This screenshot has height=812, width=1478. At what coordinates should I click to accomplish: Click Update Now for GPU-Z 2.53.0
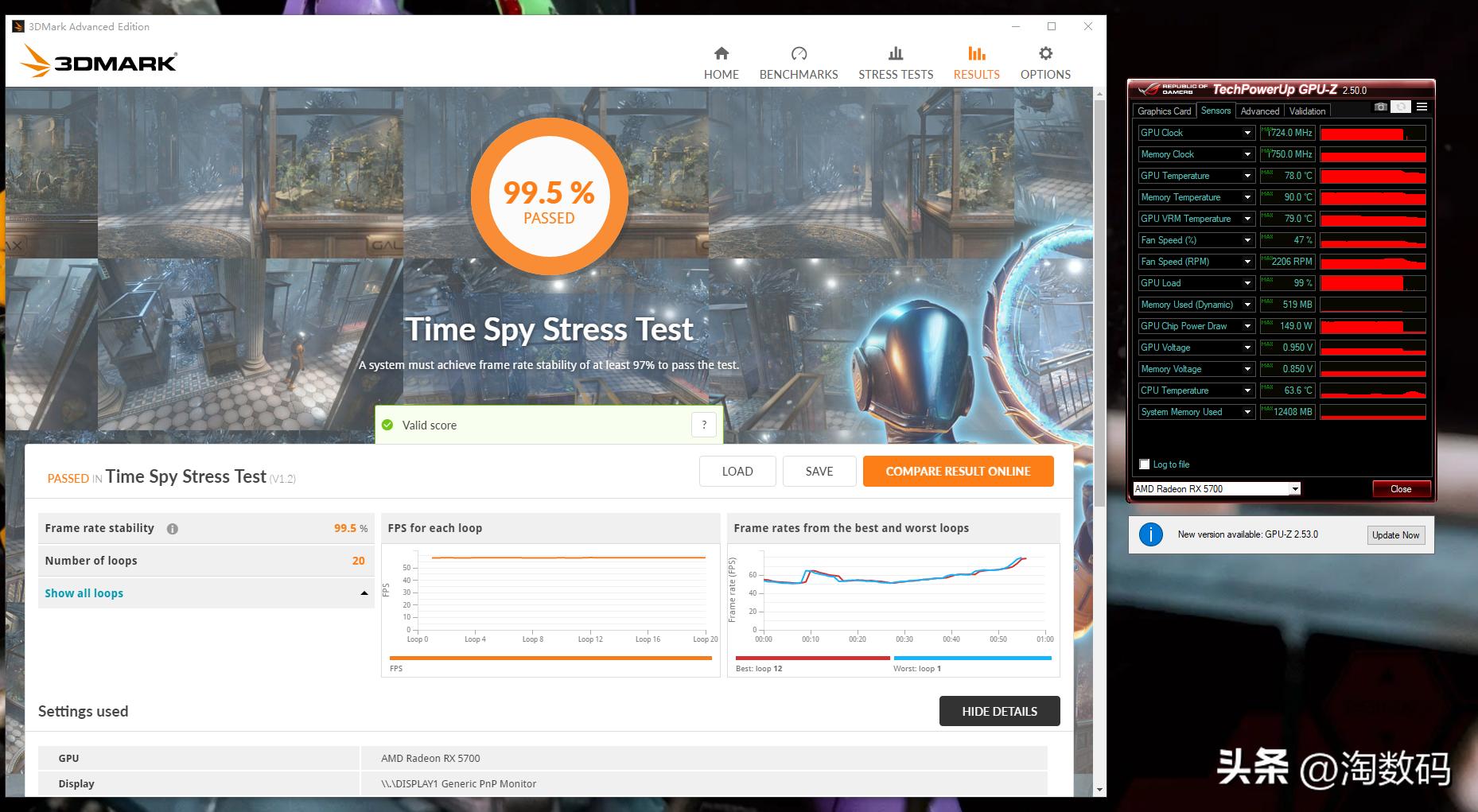coord(1396,535)
